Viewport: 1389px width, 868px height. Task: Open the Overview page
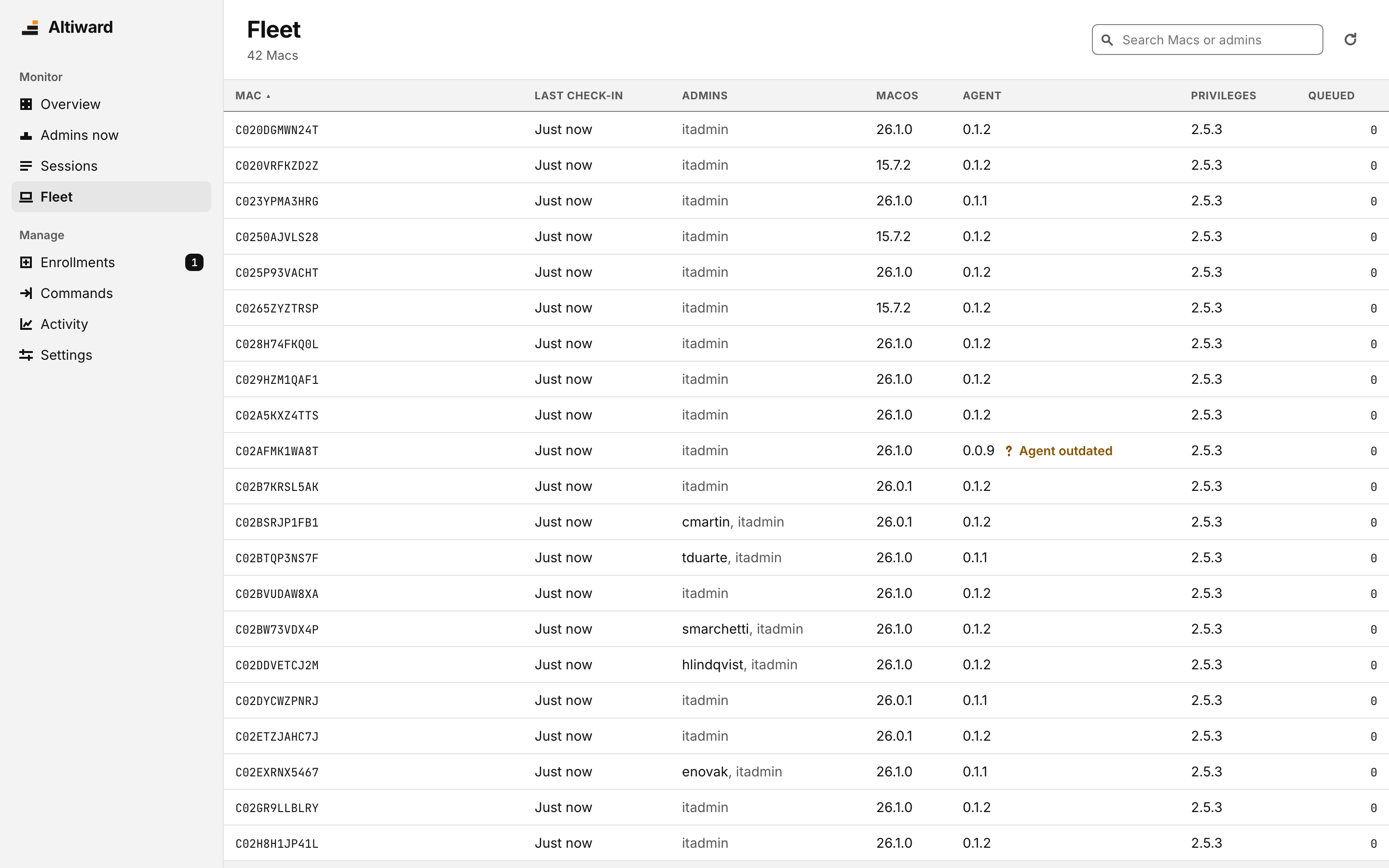click(x=111, y=104)
